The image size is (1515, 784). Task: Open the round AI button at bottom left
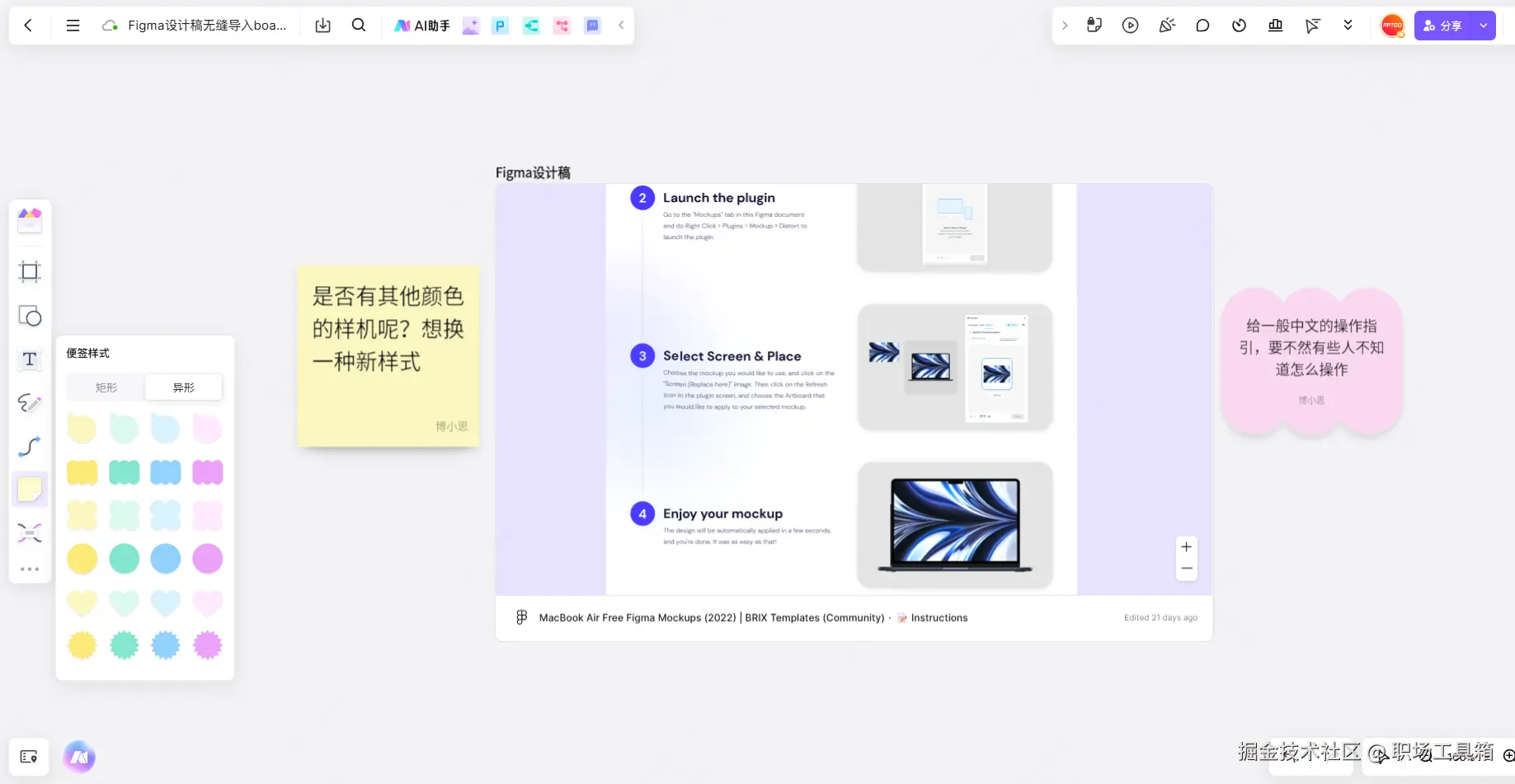79,757
